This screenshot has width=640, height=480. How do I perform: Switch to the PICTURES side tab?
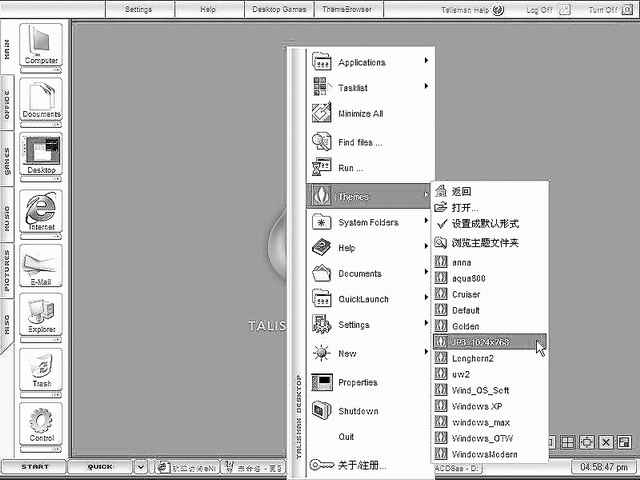tap(7, 270)
